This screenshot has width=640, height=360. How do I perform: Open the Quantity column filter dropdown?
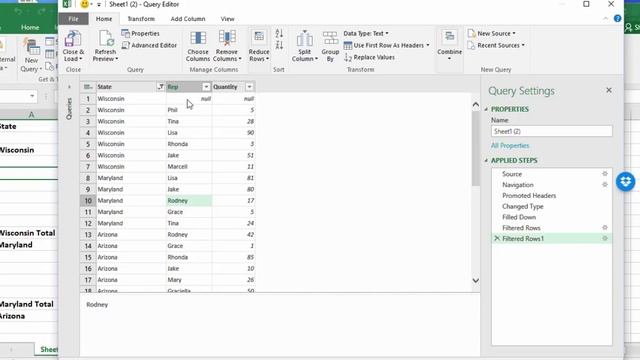pos(249,87)
